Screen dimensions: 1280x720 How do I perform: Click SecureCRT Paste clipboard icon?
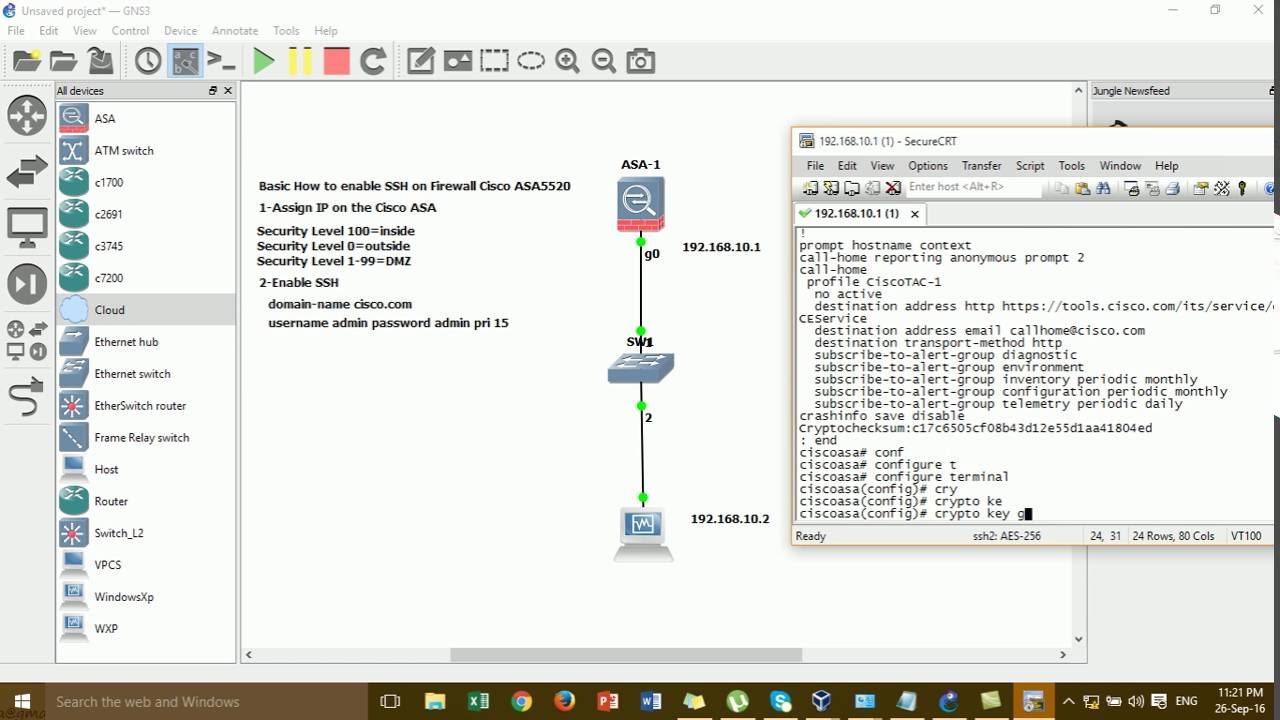[x=1082, y=188]
